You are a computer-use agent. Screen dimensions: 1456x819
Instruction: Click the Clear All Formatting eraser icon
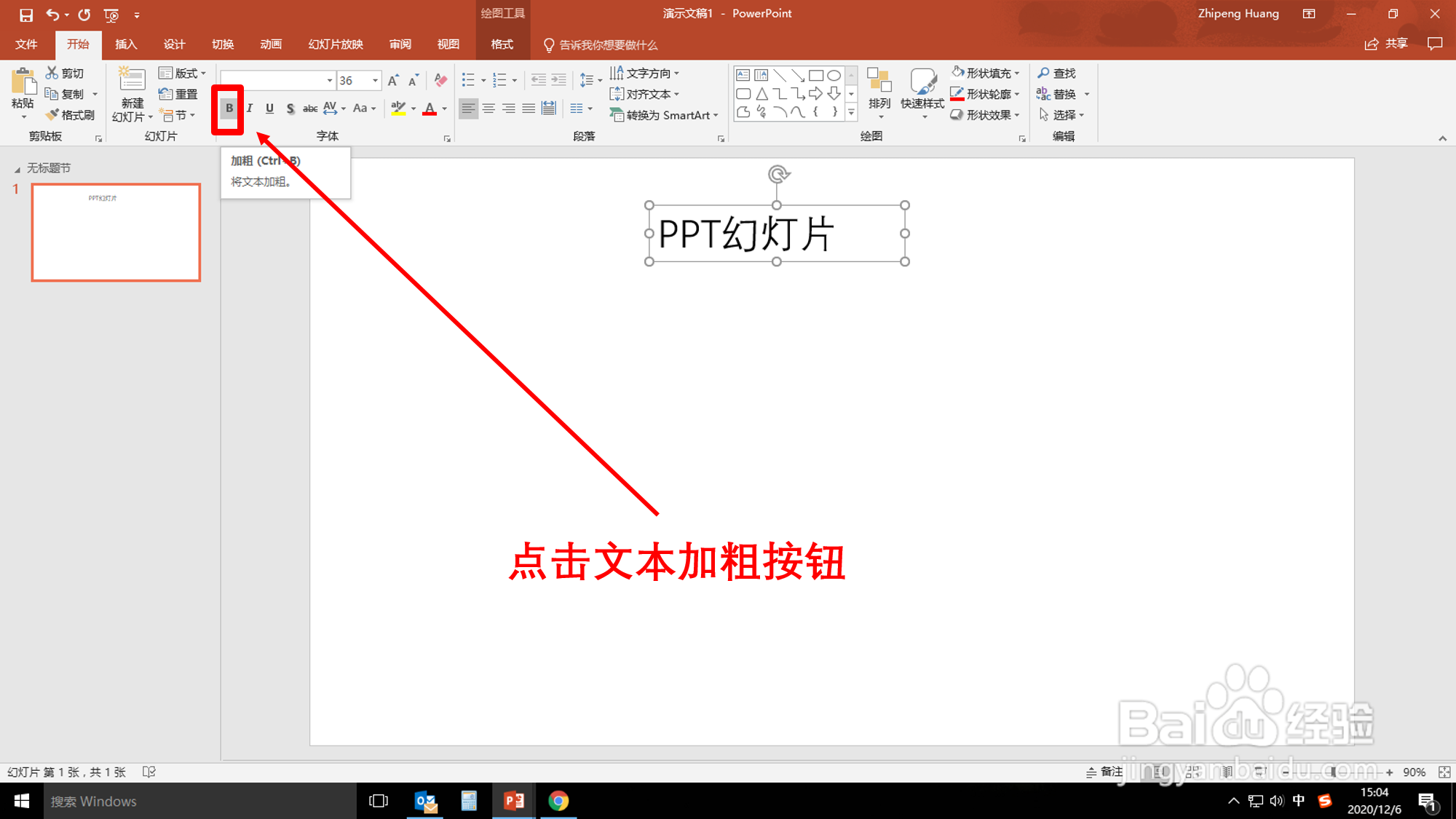tap(440, 80)
